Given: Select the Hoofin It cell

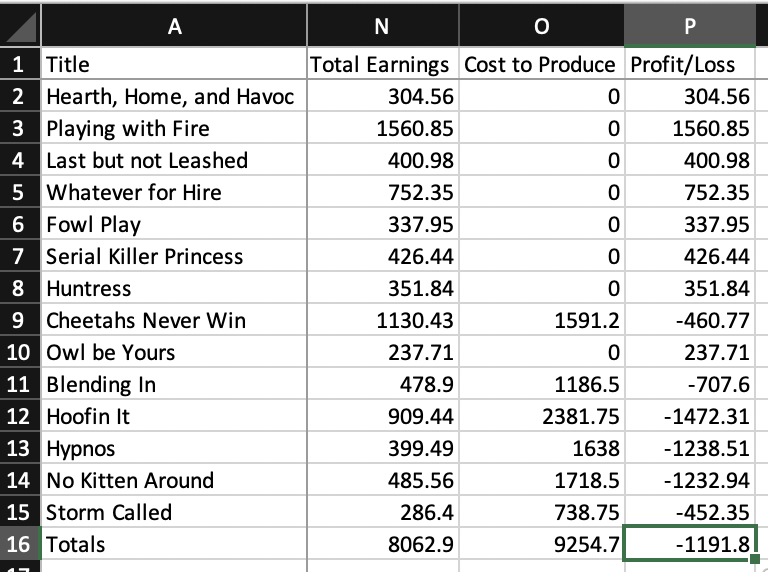Looking at the screenshot, I should pos(174,416).
